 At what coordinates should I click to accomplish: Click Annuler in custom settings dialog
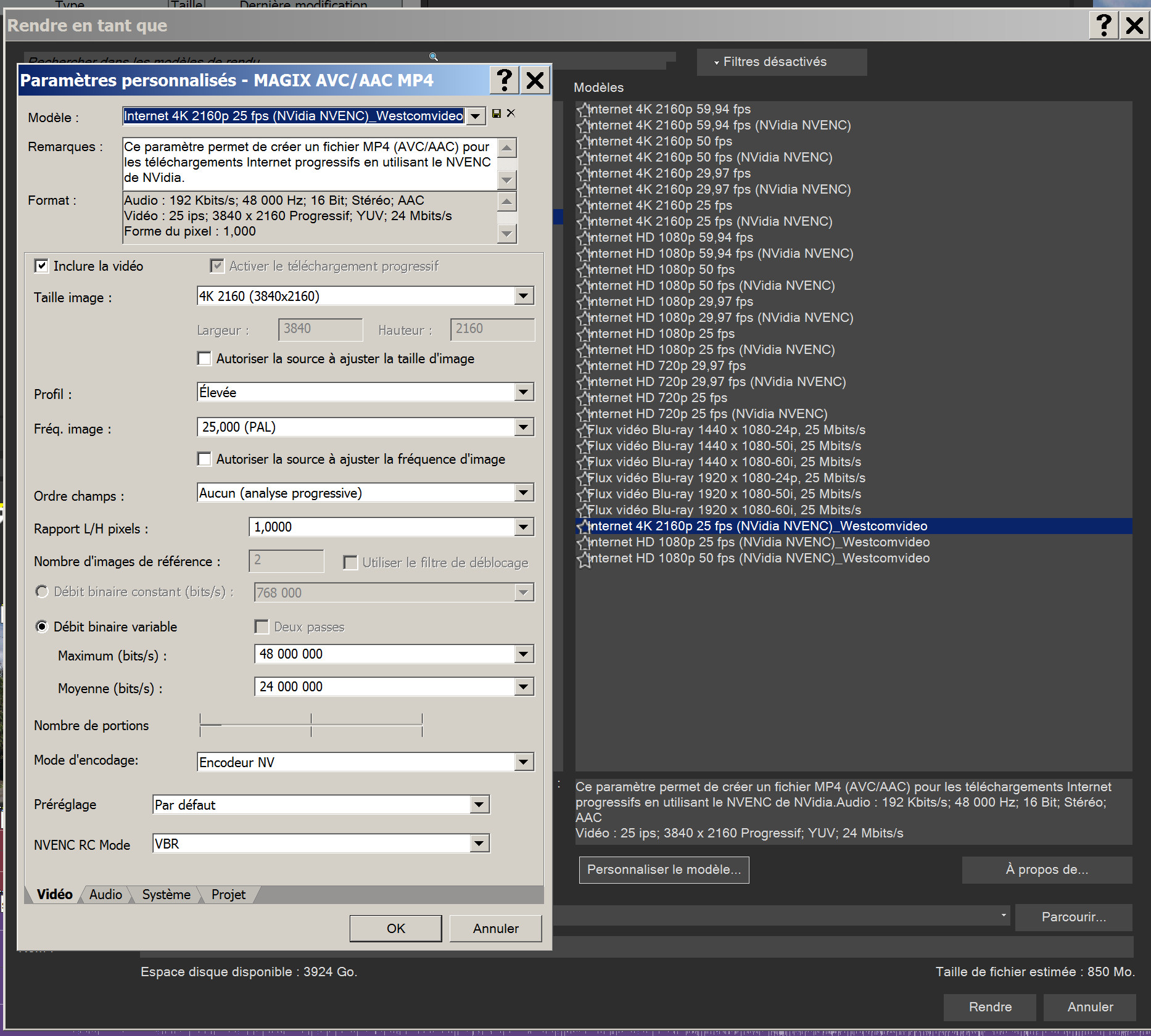[x=496, y=929]
